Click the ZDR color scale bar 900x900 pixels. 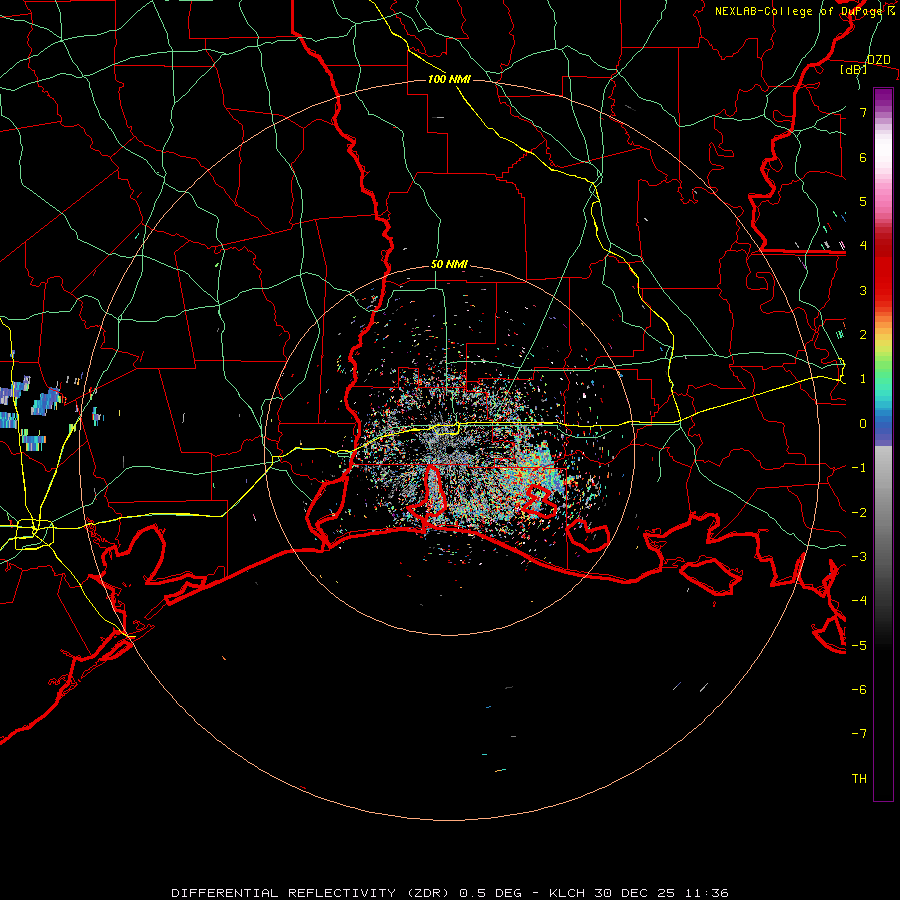coord(883,444)
